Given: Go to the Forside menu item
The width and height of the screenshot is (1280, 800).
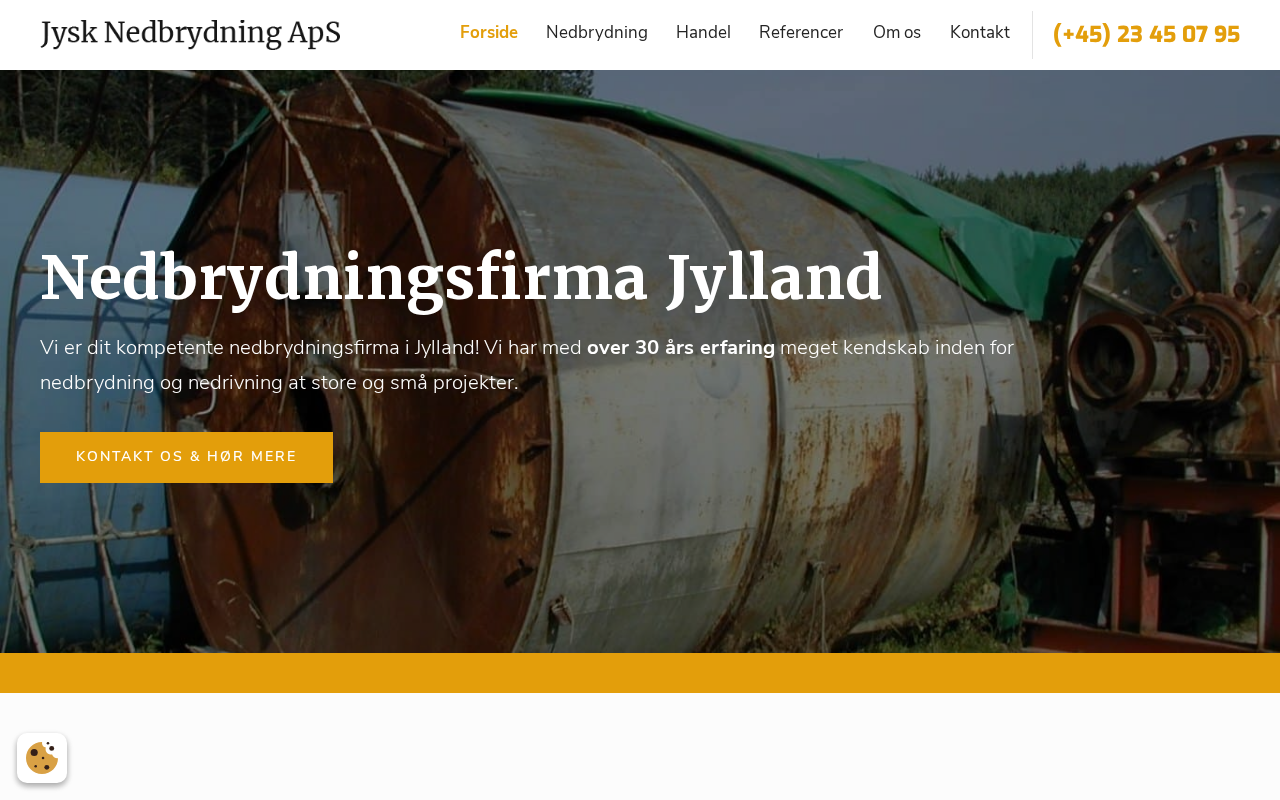Looking at the screenshot, I should click(x=489, y=33).
